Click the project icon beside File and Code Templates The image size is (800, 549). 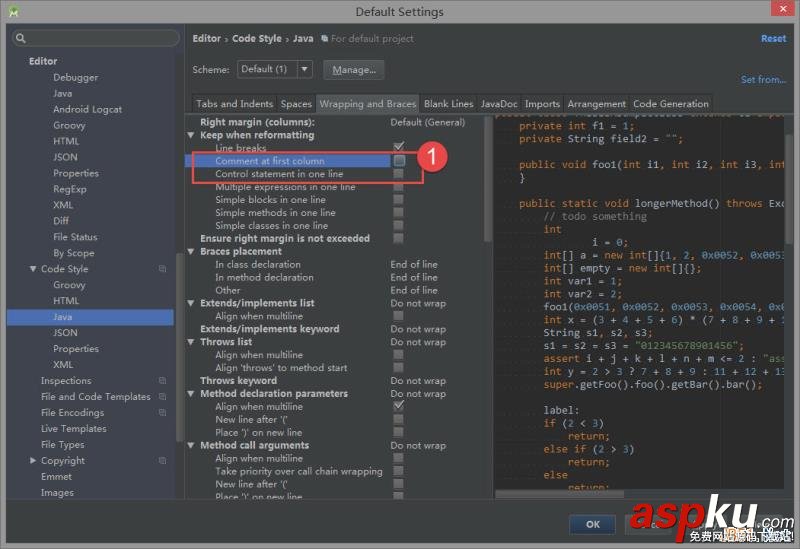point(162,396)
